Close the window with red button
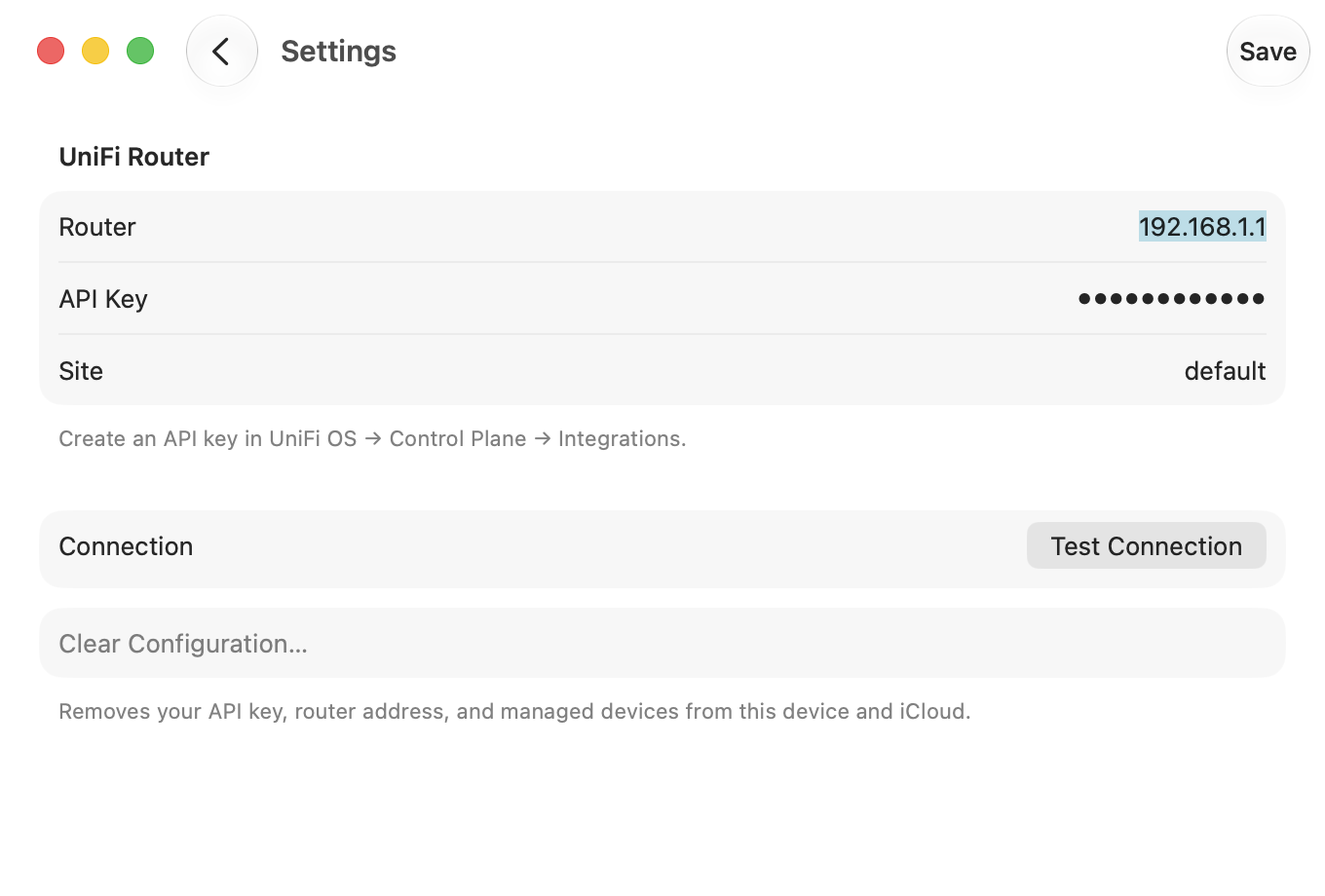1325x896 pixels. click(x=51, y=51)
